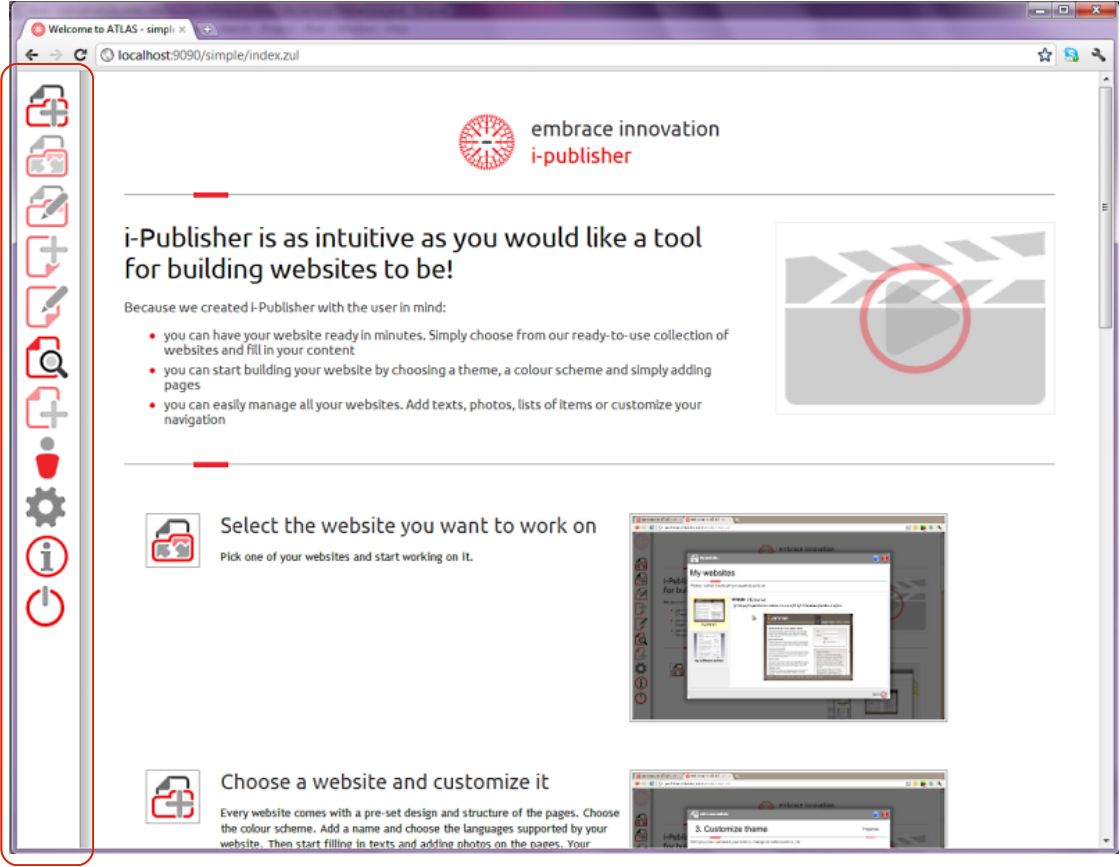This screenshot has height=867, width=1120.
Task: Open the select website icon in sidebar
Action: click(47, 156)
